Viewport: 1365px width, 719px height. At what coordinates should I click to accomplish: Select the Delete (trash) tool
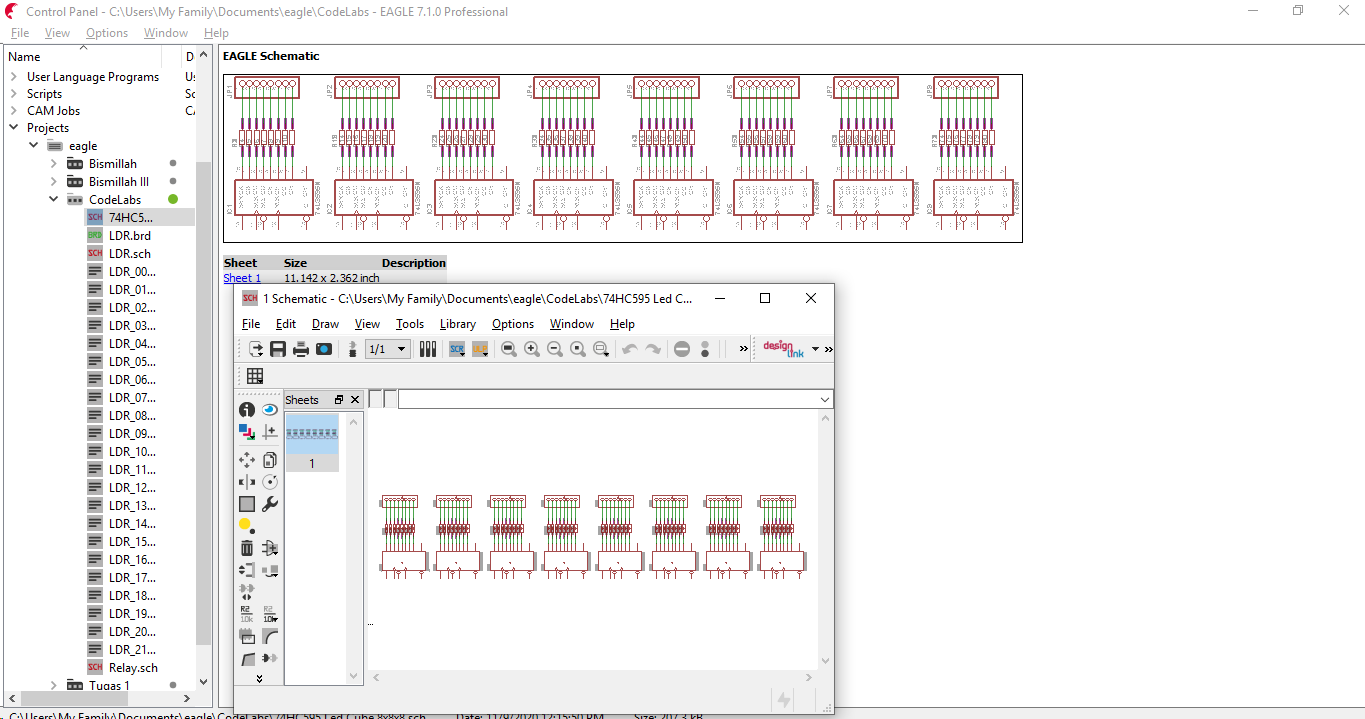(x=247, y=548)
